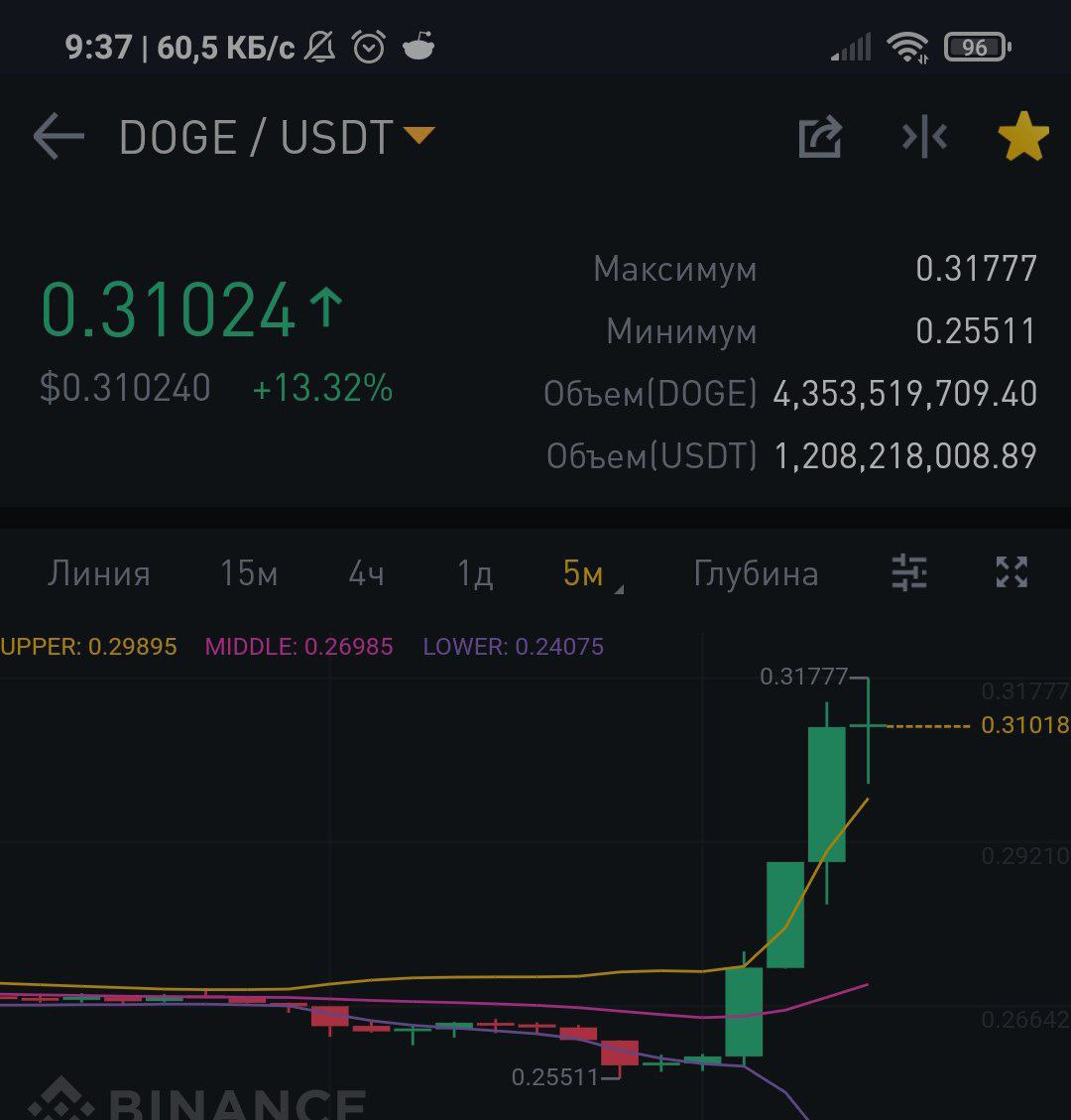
Task: Switch chart to Линия view
Action: [99, 573]
